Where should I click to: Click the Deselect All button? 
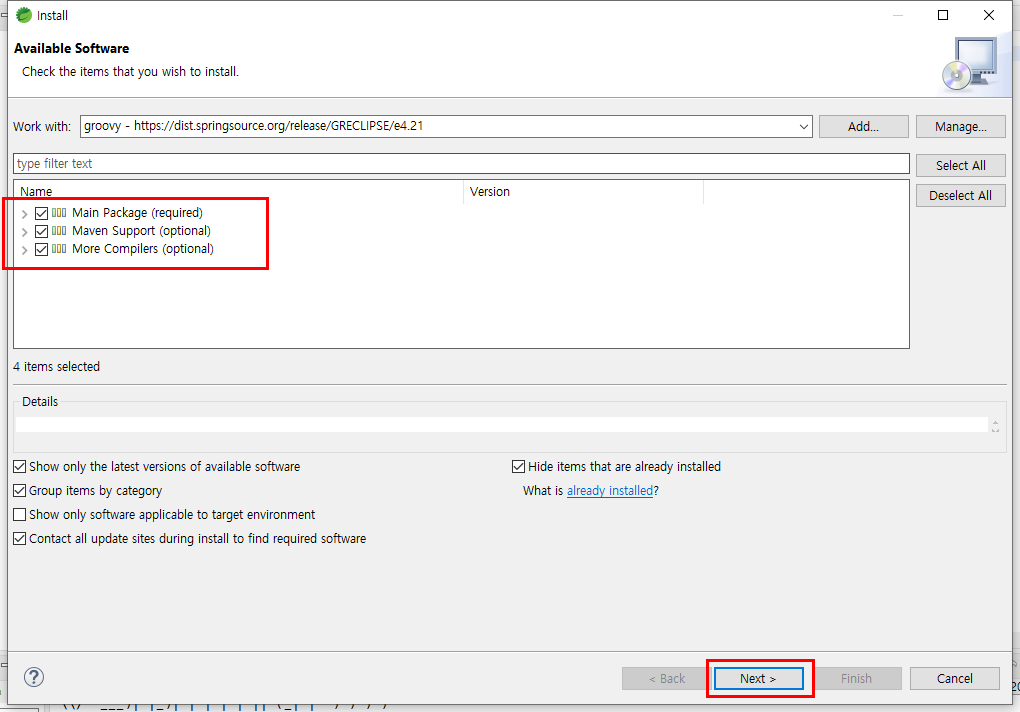pyautogui.click(x=960, y=196)
